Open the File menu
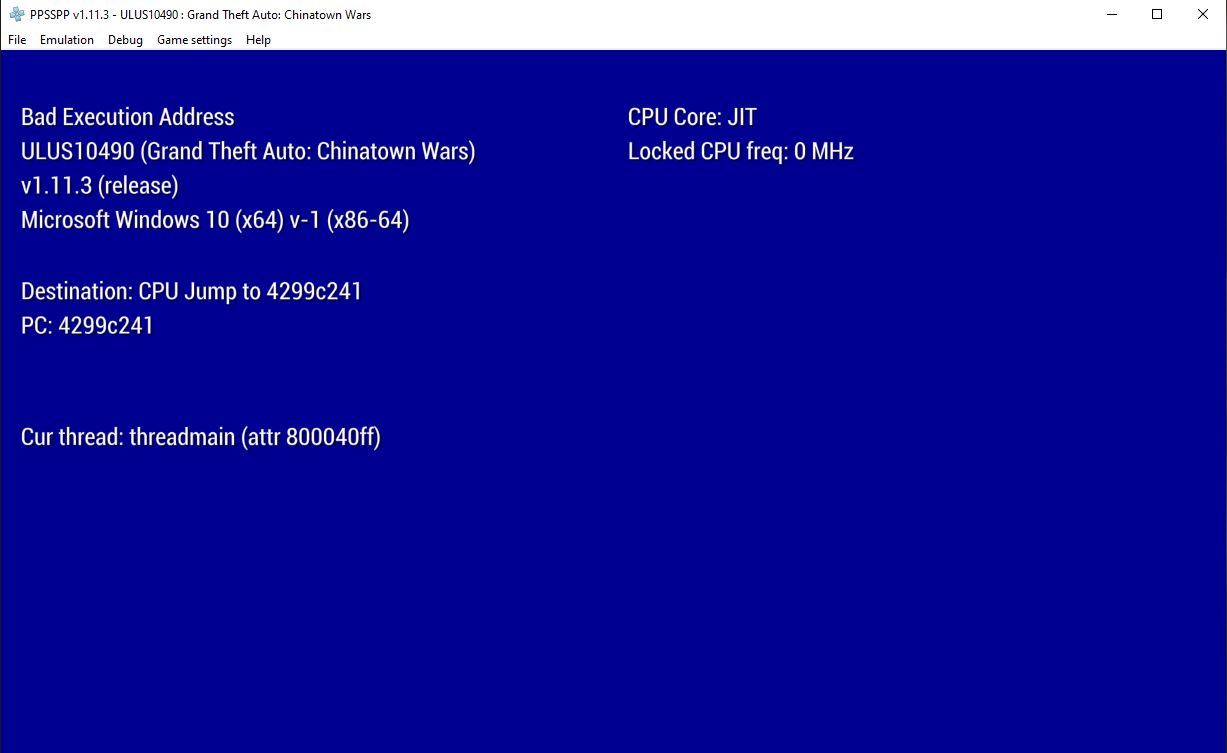Screen dimensions: 1227x753 (x=17, y=40)
